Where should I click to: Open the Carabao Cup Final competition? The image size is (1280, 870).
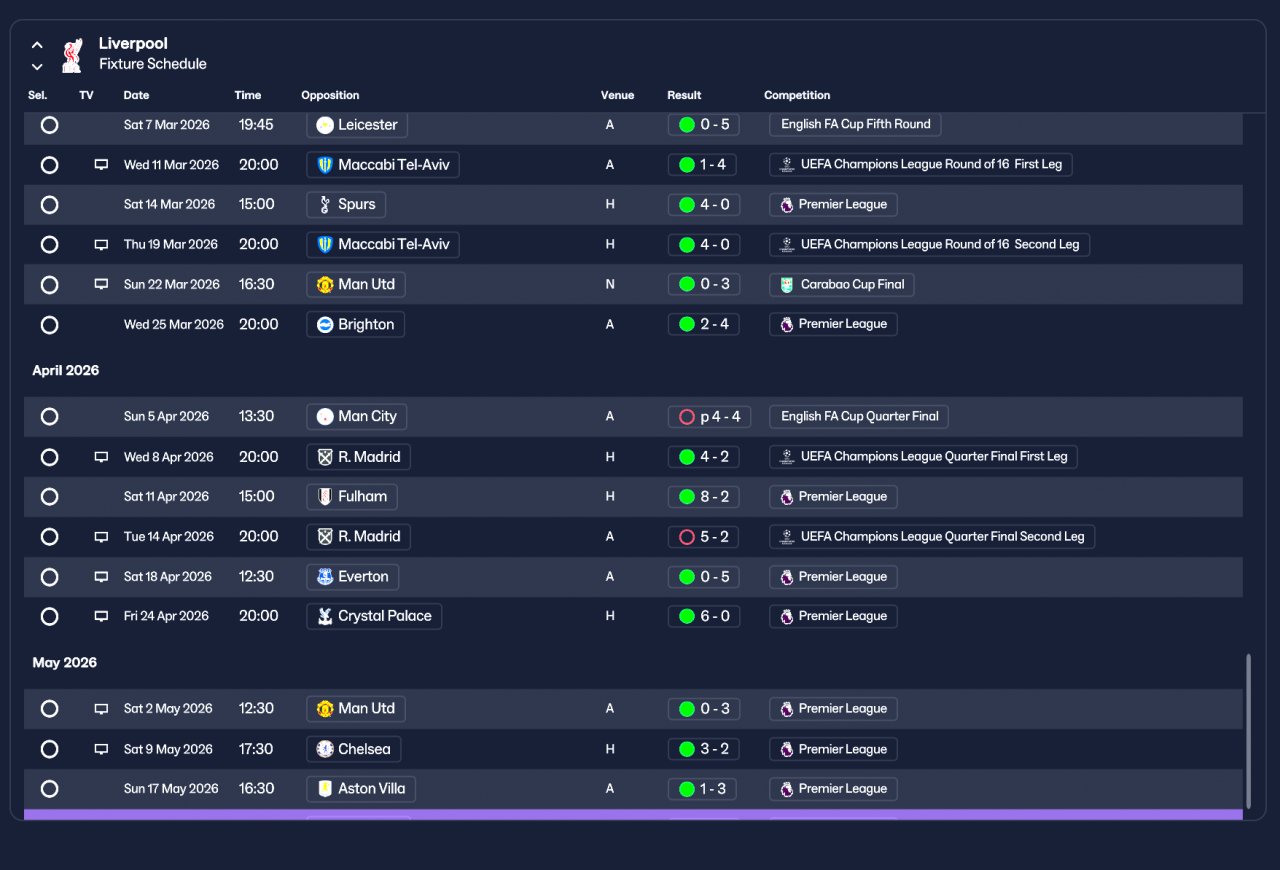[842, 285]
